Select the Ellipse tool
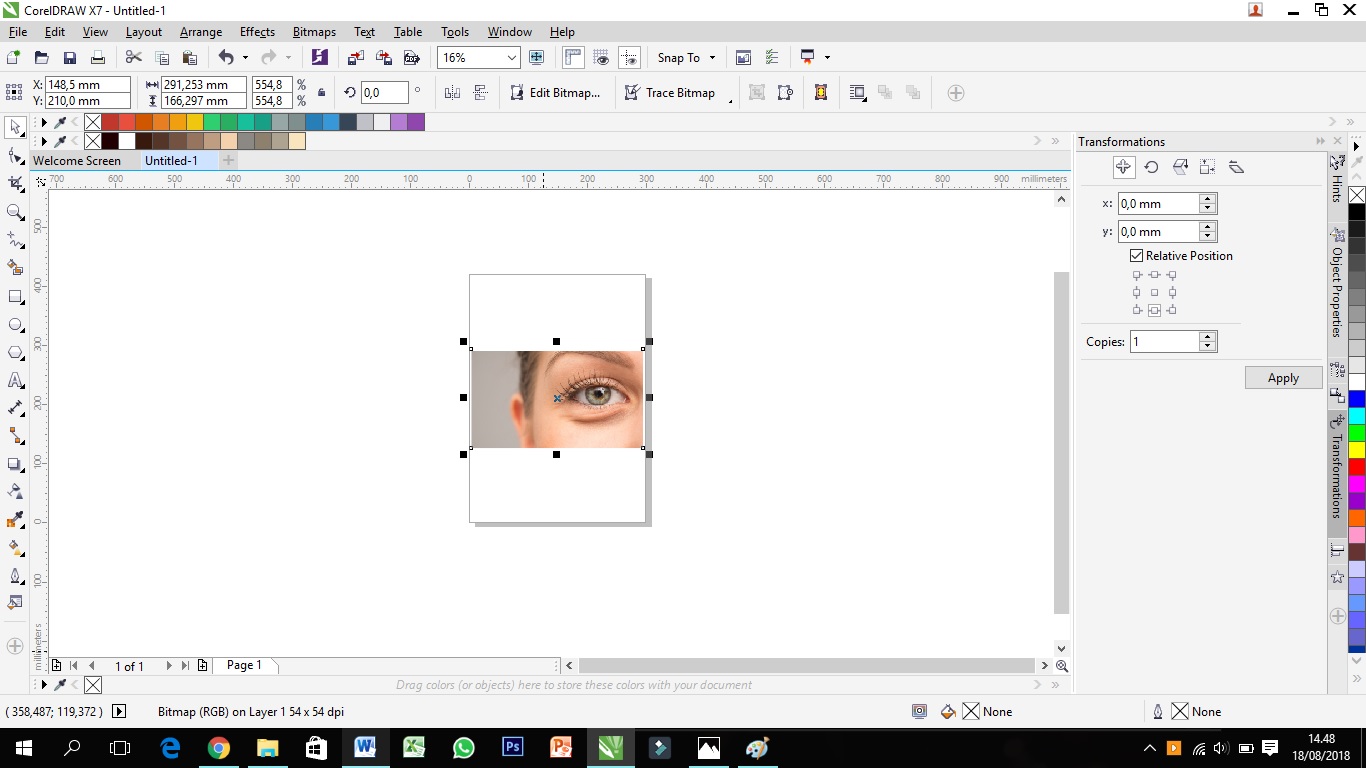 (15, 324)
